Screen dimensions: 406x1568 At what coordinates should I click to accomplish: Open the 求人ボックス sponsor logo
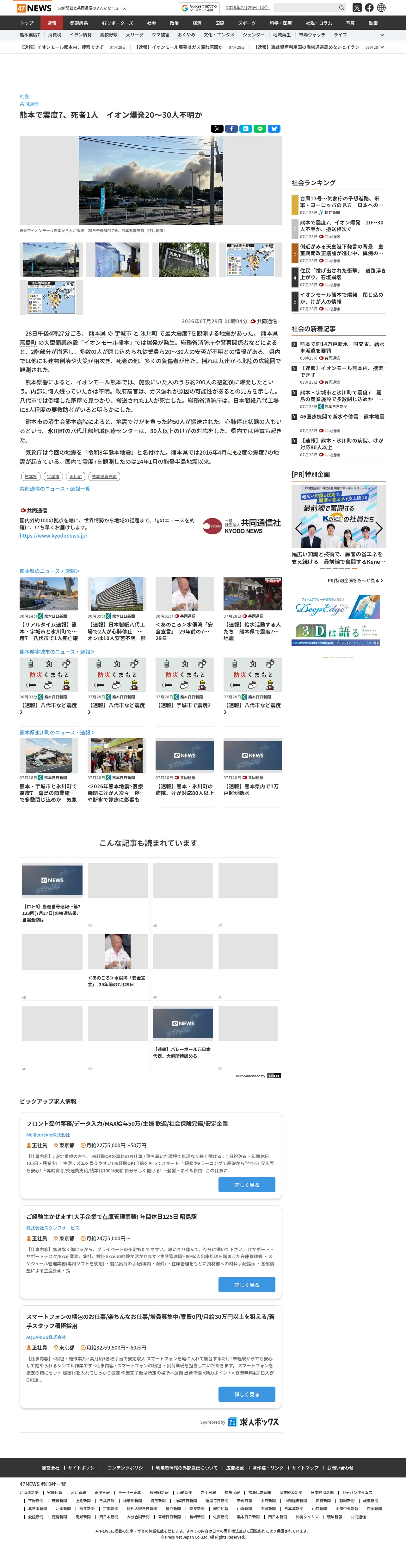254,1422
